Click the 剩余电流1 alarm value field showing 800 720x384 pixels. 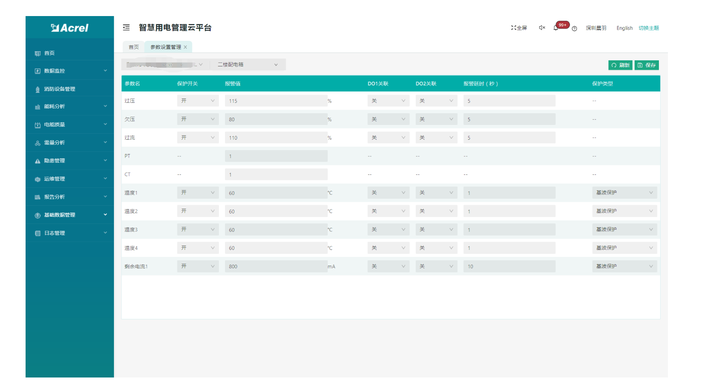click(276, 266)
